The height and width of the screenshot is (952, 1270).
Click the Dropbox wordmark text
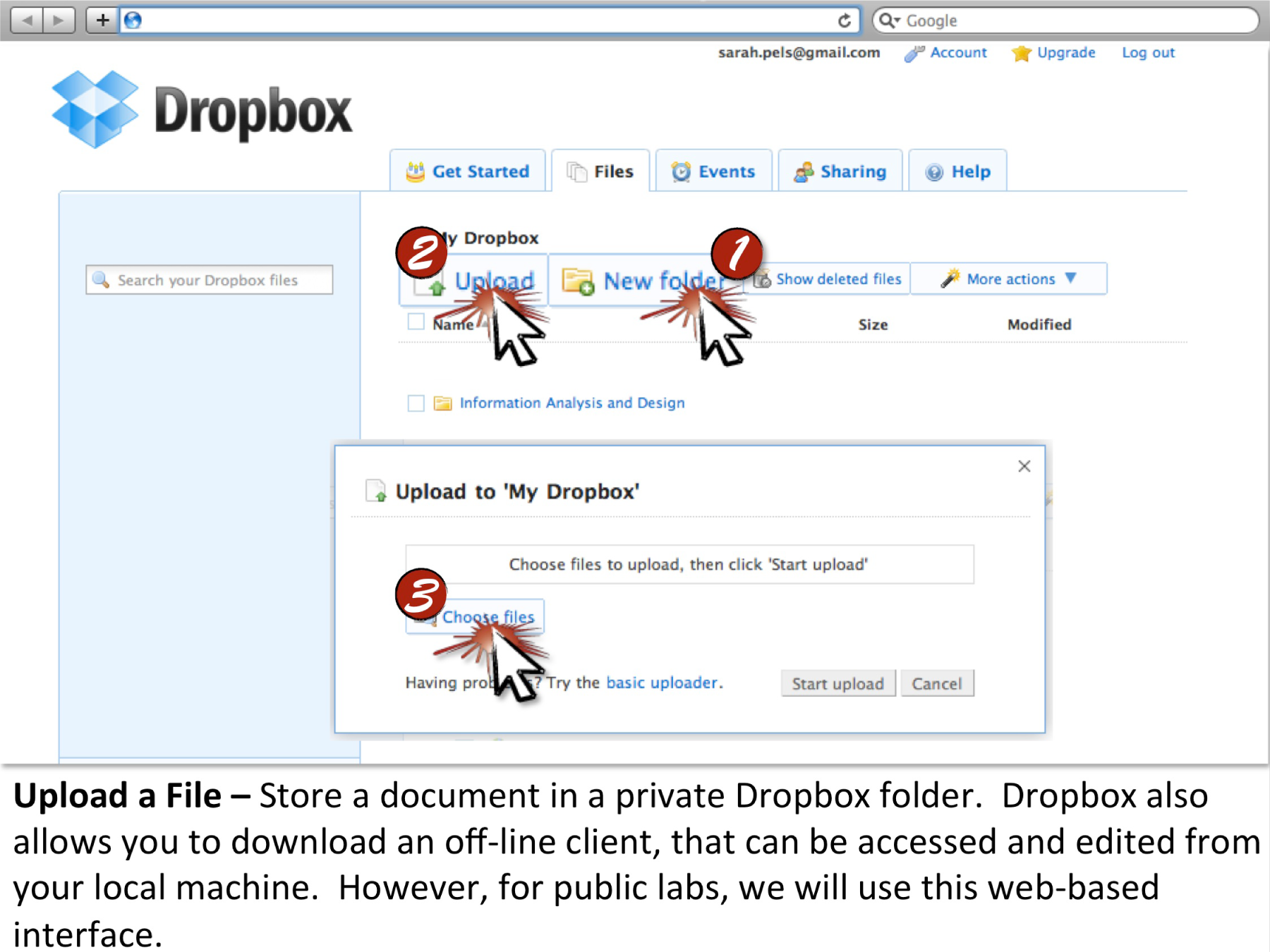253,111
